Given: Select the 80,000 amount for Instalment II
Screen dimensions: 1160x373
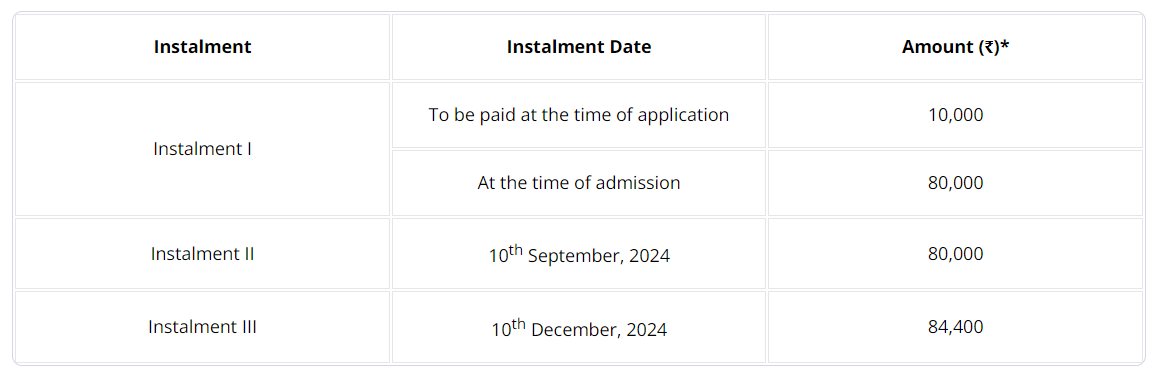Looking at the screenshot, I should pos(955,254).
